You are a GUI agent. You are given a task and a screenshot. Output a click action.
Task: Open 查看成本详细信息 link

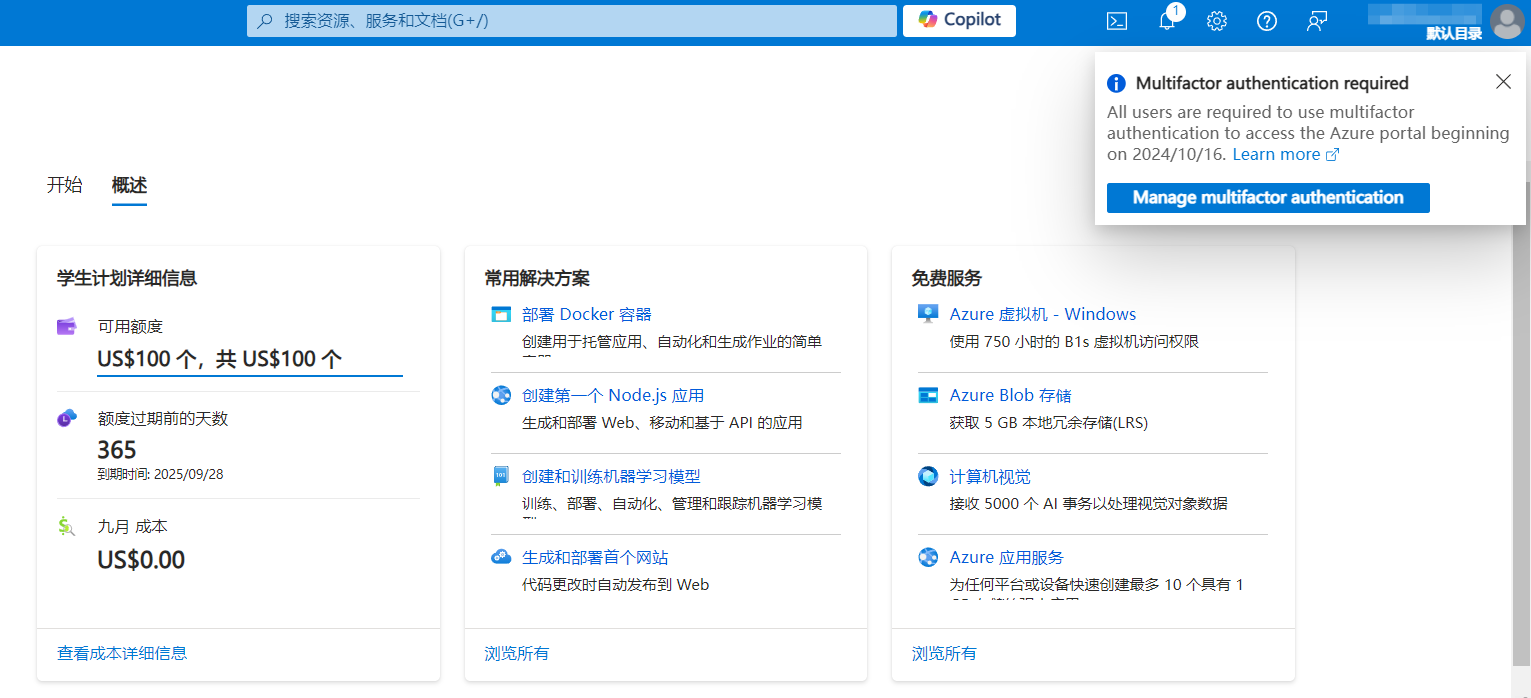click(122, 653)
